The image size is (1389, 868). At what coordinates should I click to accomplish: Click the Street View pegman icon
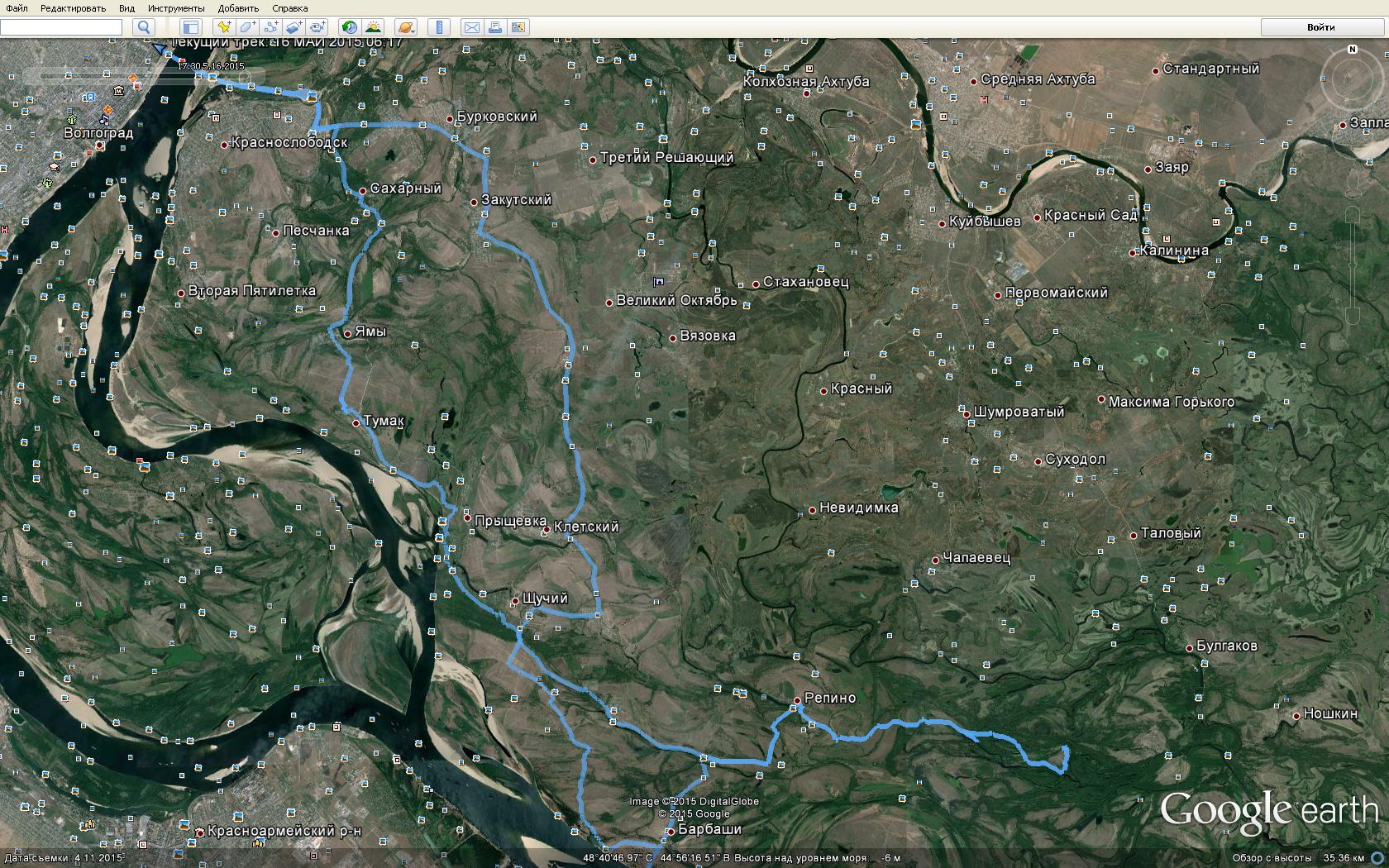pyautogui.click(x=1353, y=184)
